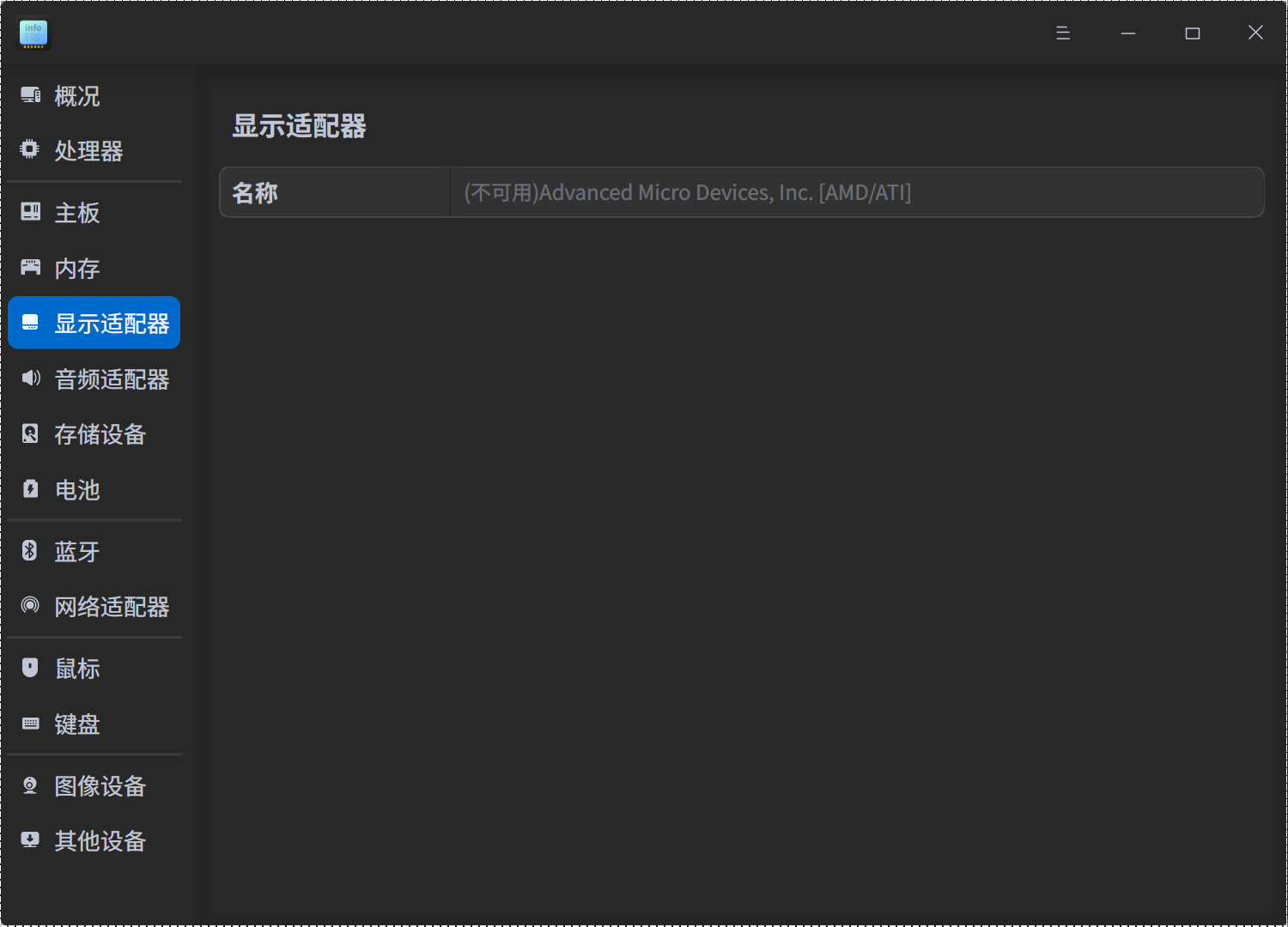Screen dimensions: 1288x927
Task: Open the 网络适配器 network icon
Action: pos(31,606)
